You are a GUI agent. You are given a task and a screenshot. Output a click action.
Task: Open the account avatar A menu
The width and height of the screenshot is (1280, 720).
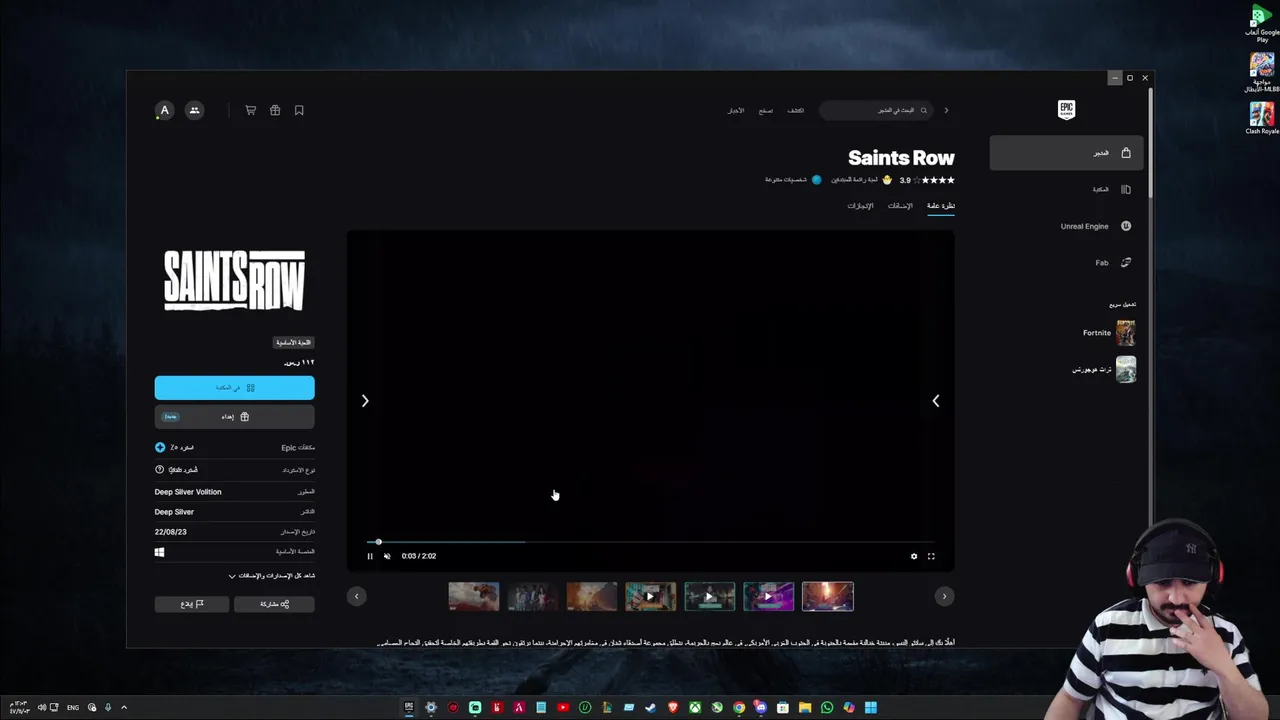tap(164, 110)
